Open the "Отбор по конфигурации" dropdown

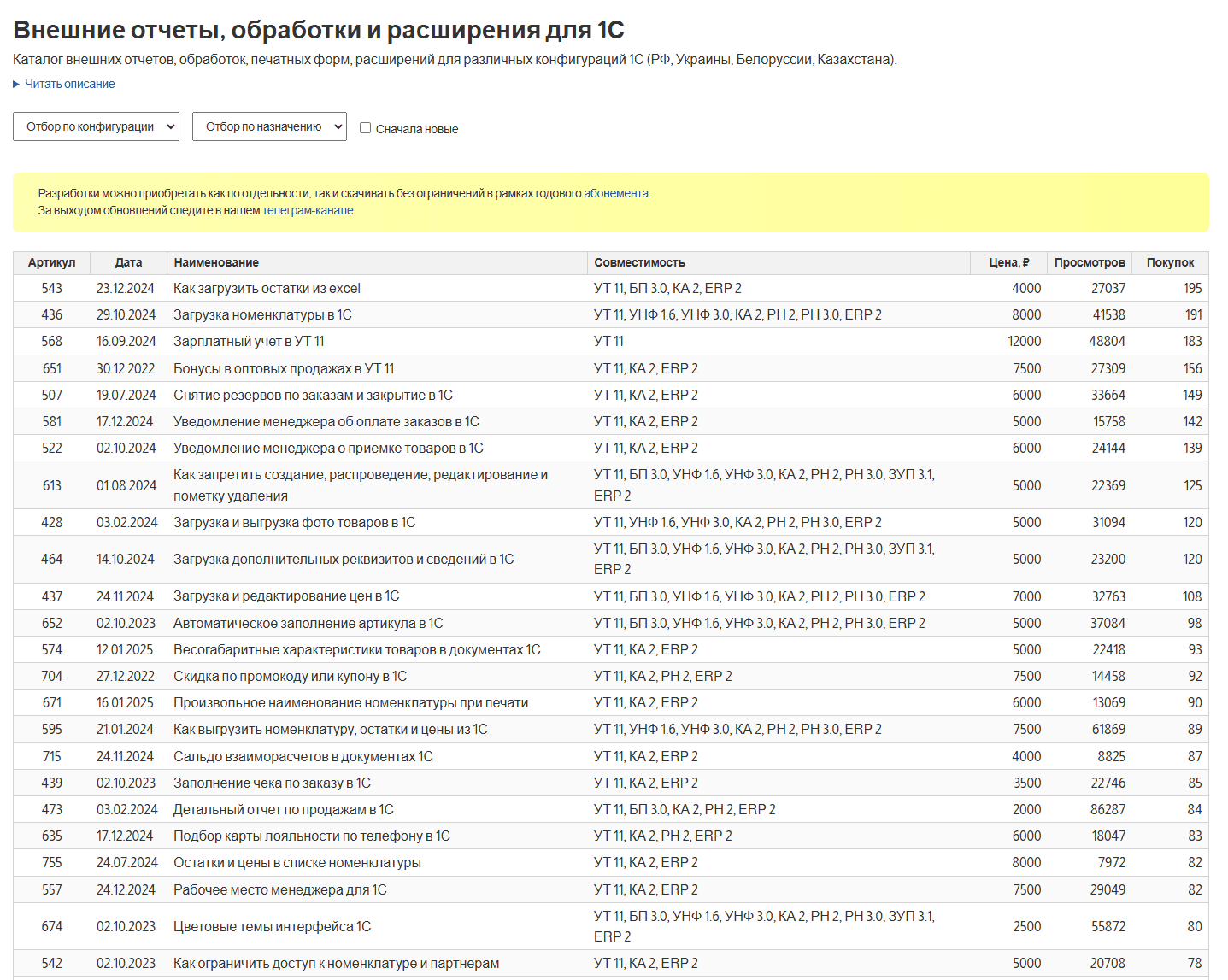pos(96,126)
